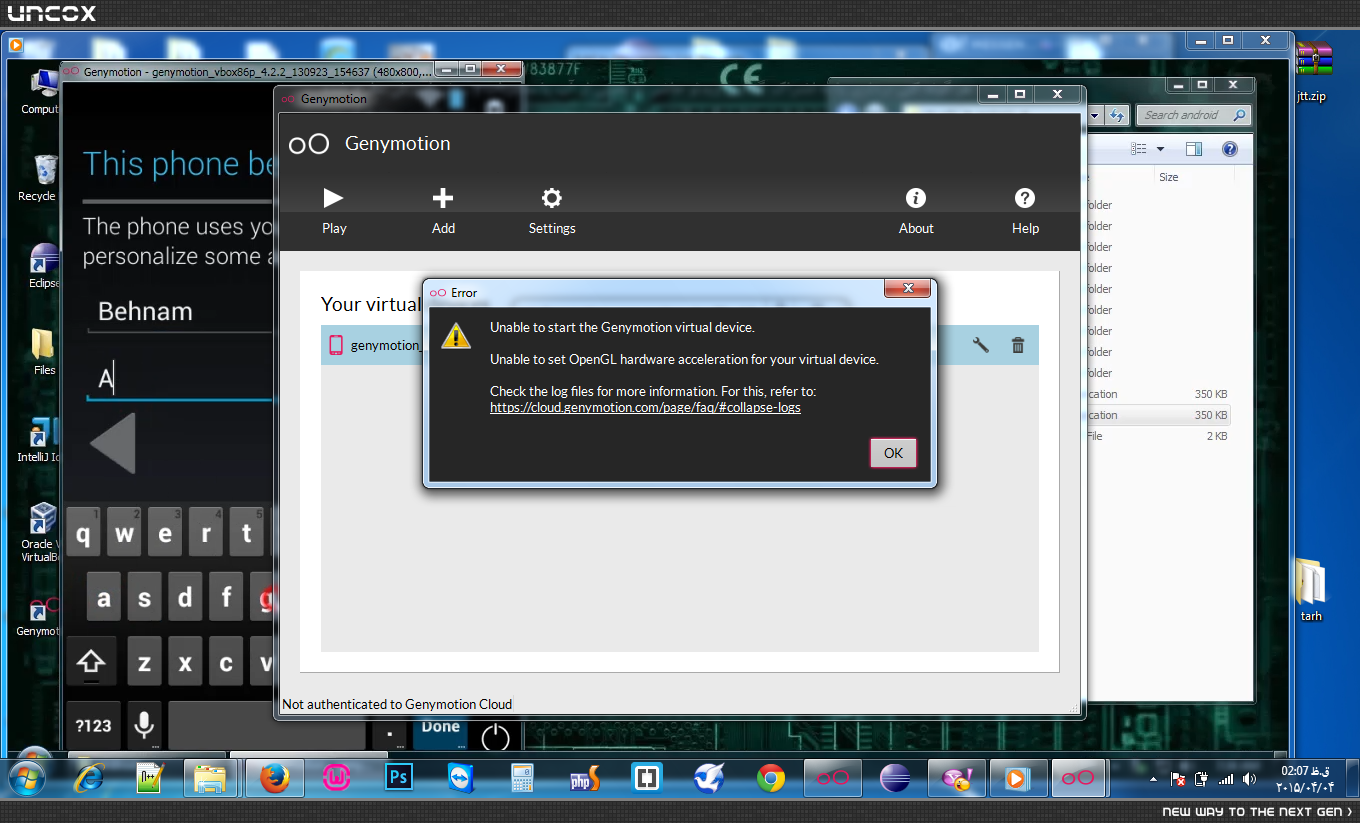The image size is (1360, 823).
Task: Click OK in the Error dialog
Action: (893, 453)
